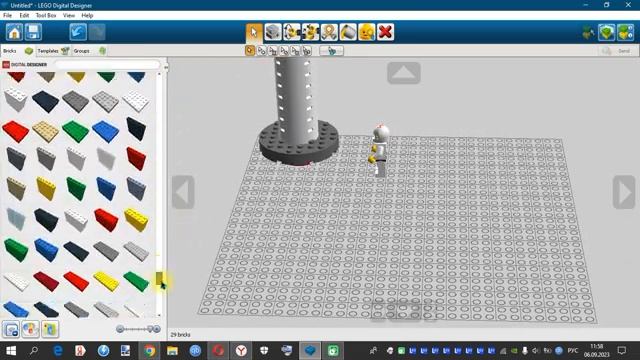This screenshot has height=360, width=640.
Task: Click the third bottom palette filter button
Action: [50, 329]
